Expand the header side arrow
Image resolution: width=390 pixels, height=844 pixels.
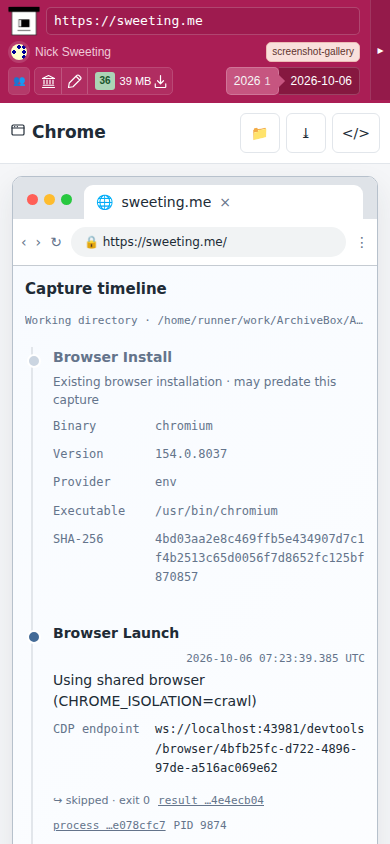coord(380,51)
